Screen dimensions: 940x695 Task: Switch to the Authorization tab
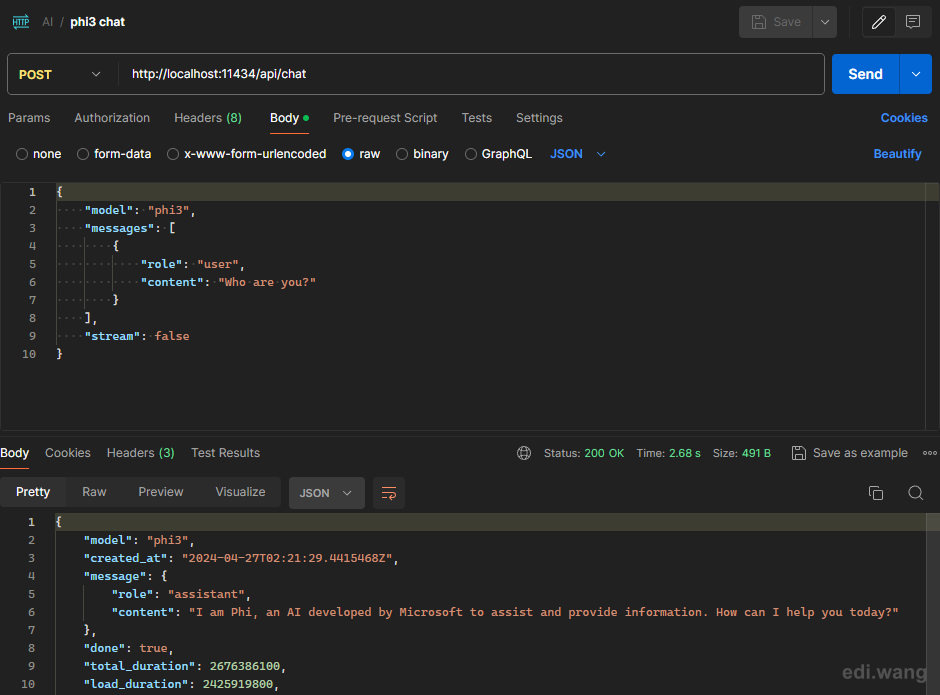112,118
